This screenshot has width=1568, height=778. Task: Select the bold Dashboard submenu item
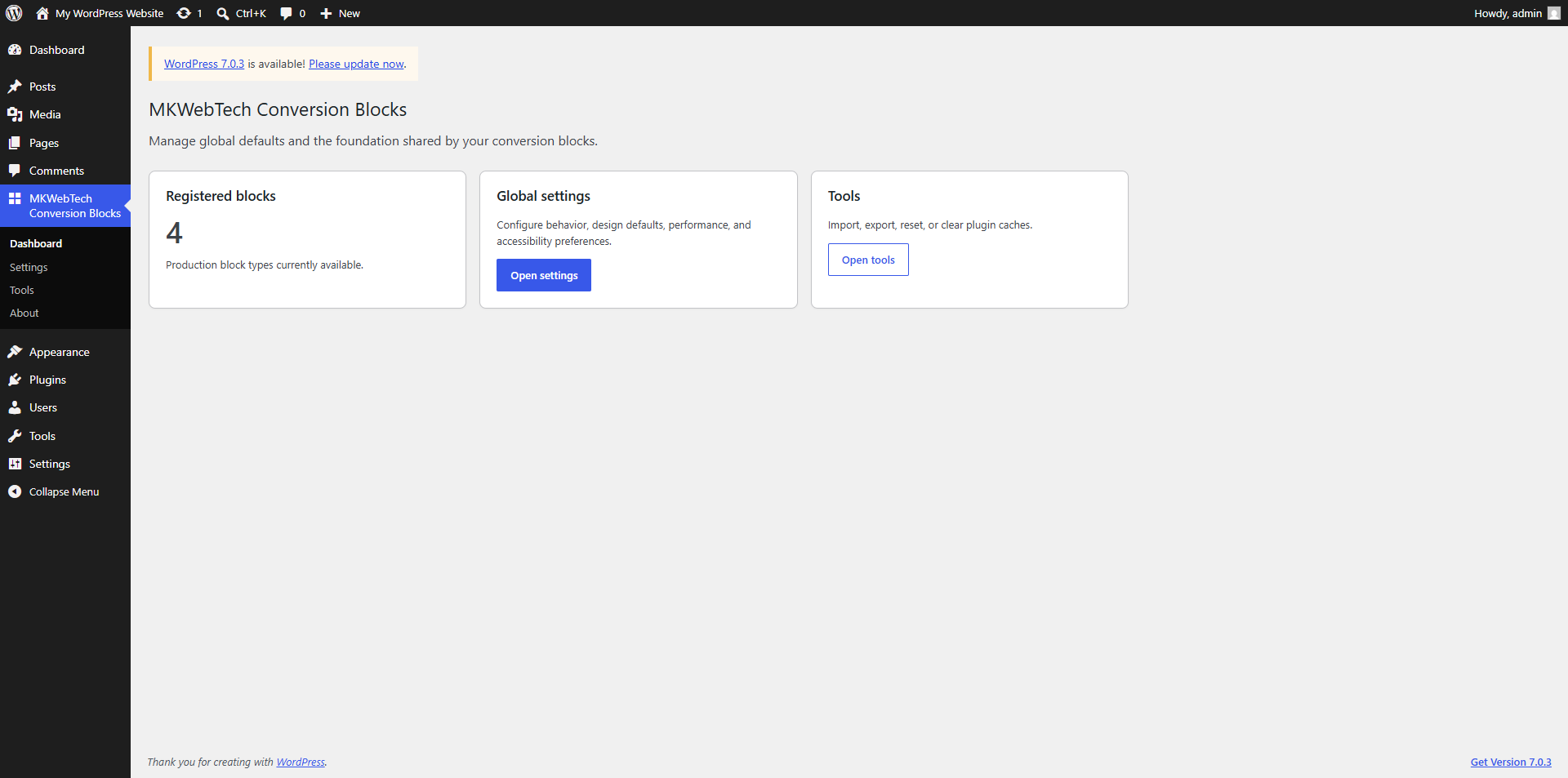(x=36, y=243)
